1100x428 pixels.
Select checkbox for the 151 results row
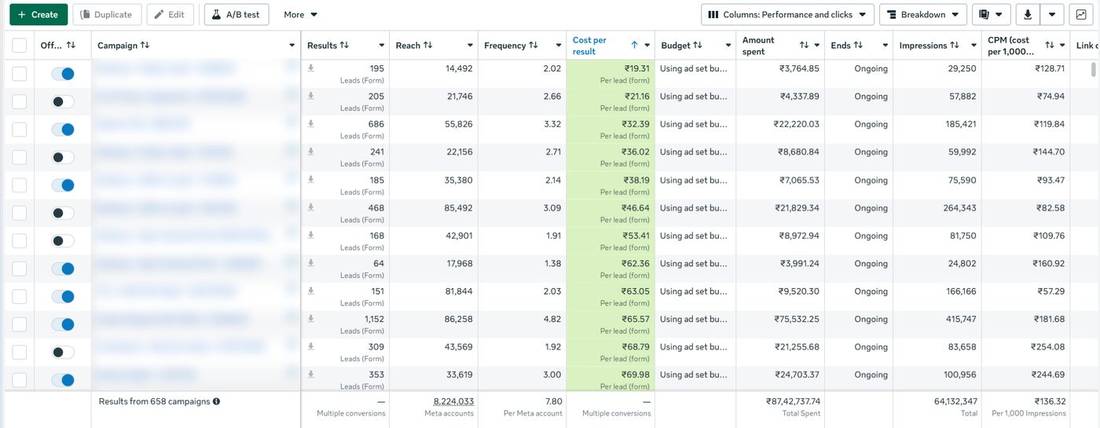(x=20, y=296)
